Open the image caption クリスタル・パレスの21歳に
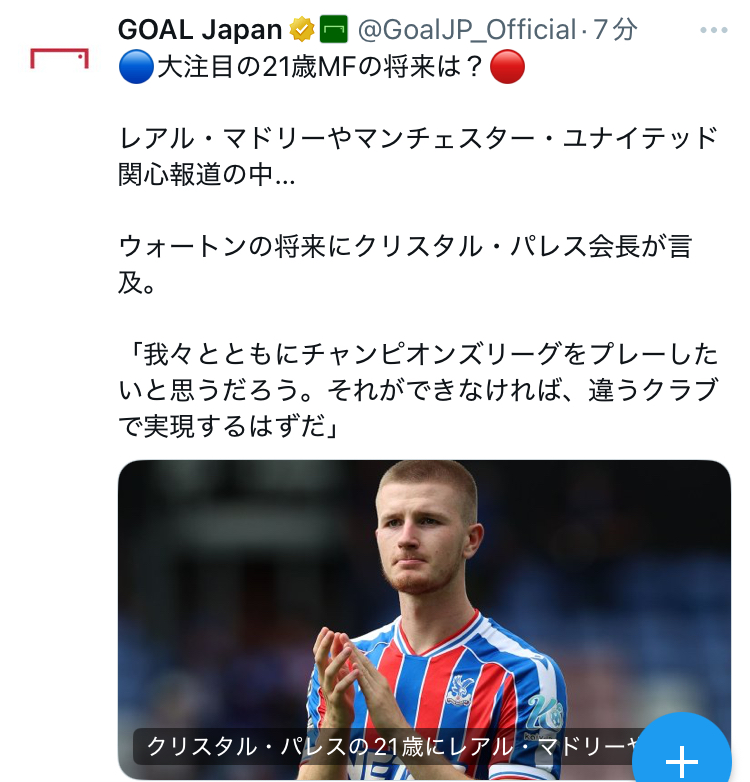 pyautogui.click(x=390, y=746)
